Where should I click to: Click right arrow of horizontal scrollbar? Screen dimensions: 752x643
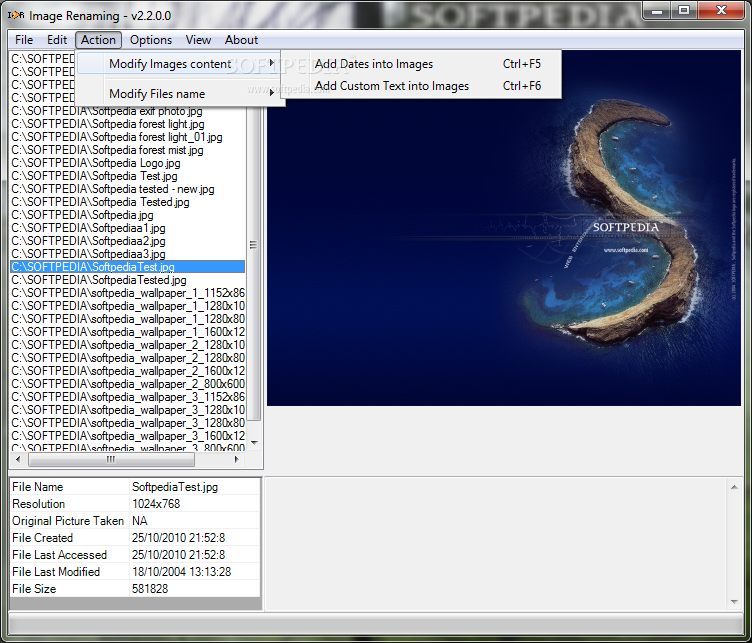[x=236, y=459]
